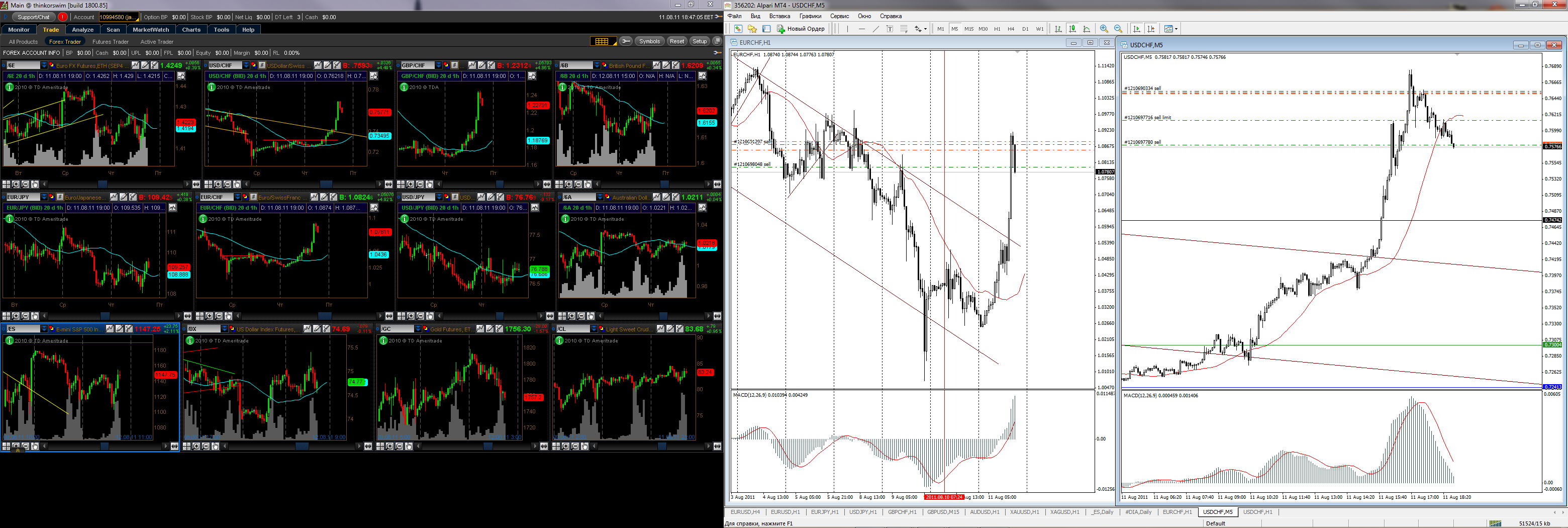The width and height of the screenshot is (1568, 528).
Task: Click the red alert exclamation icon
Action: 62,17
